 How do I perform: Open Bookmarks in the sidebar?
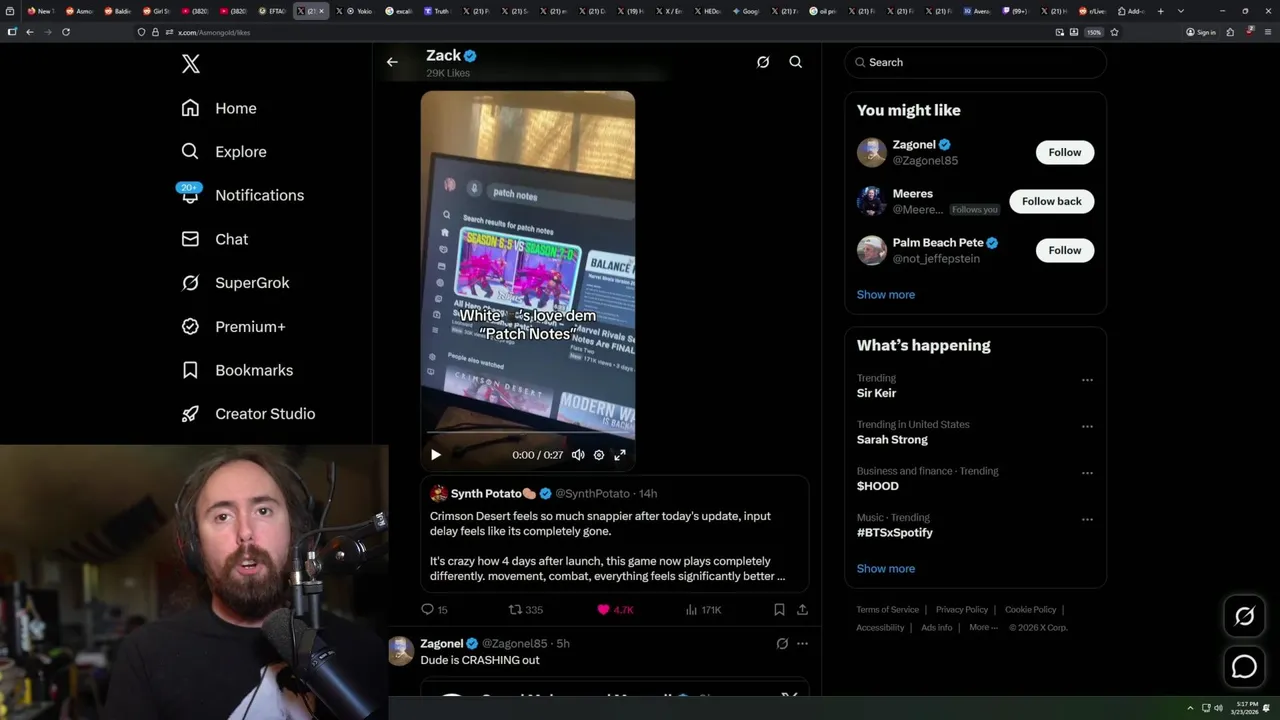[237, 370]
